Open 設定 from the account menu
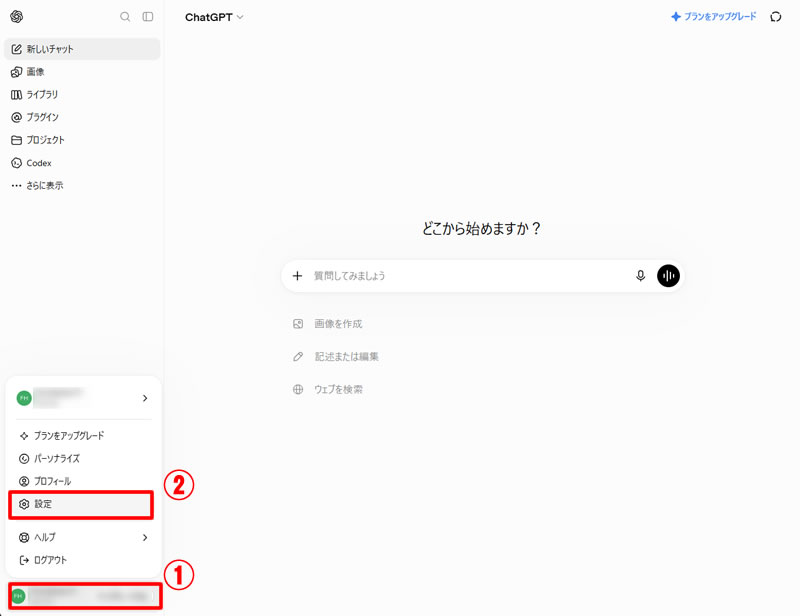 [x=81, y=504]
